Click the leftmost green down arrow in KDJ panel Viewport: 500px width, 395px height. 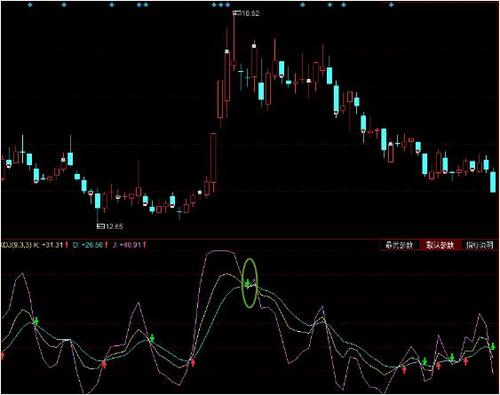[36, 321]
